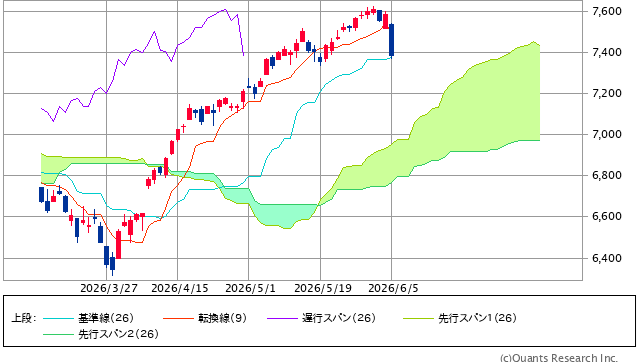Click the purple 遅行スパン legend line sample
This screenshot has height=362, width=638.
click(282, 318)
